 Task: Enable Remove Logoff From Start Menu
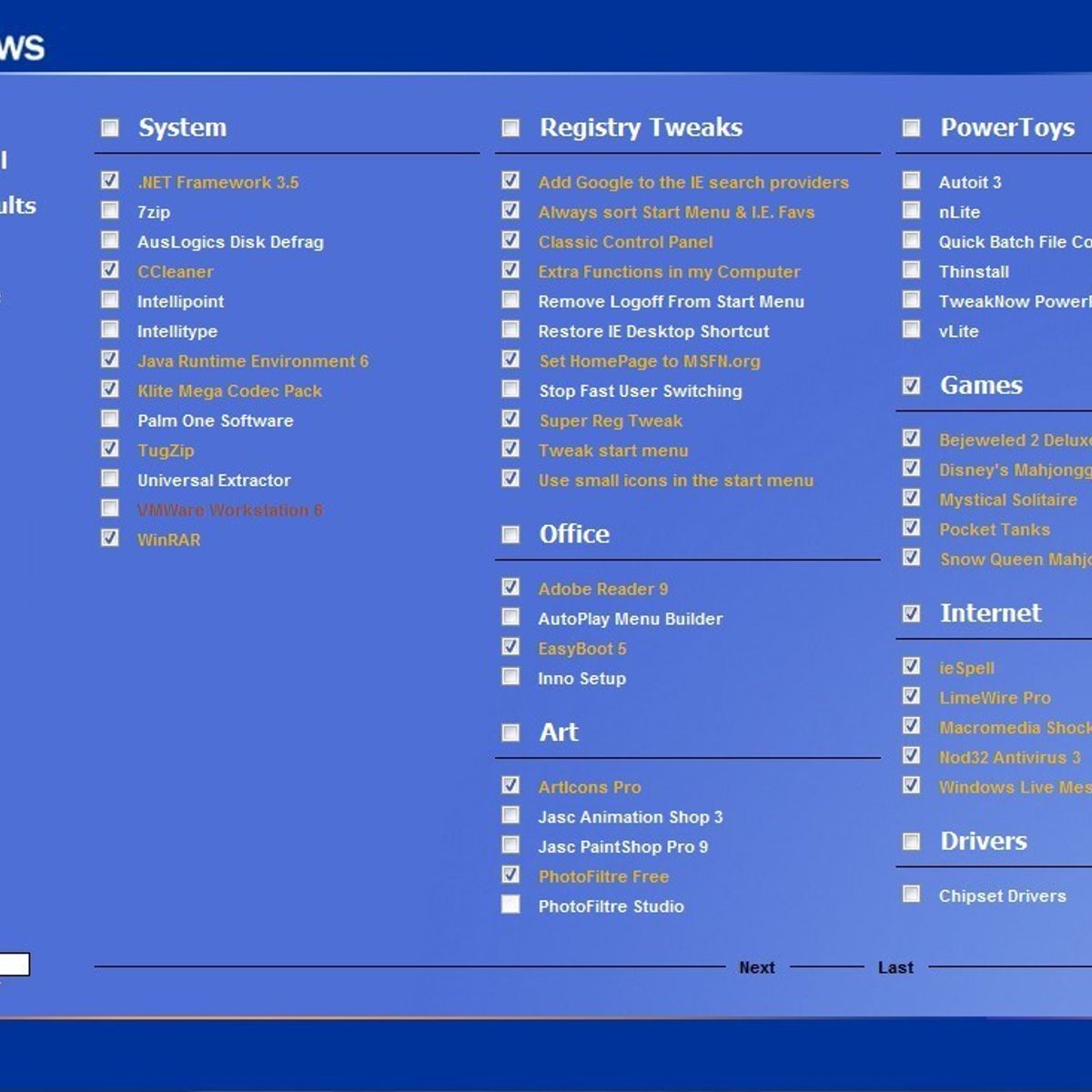[511, 300]
